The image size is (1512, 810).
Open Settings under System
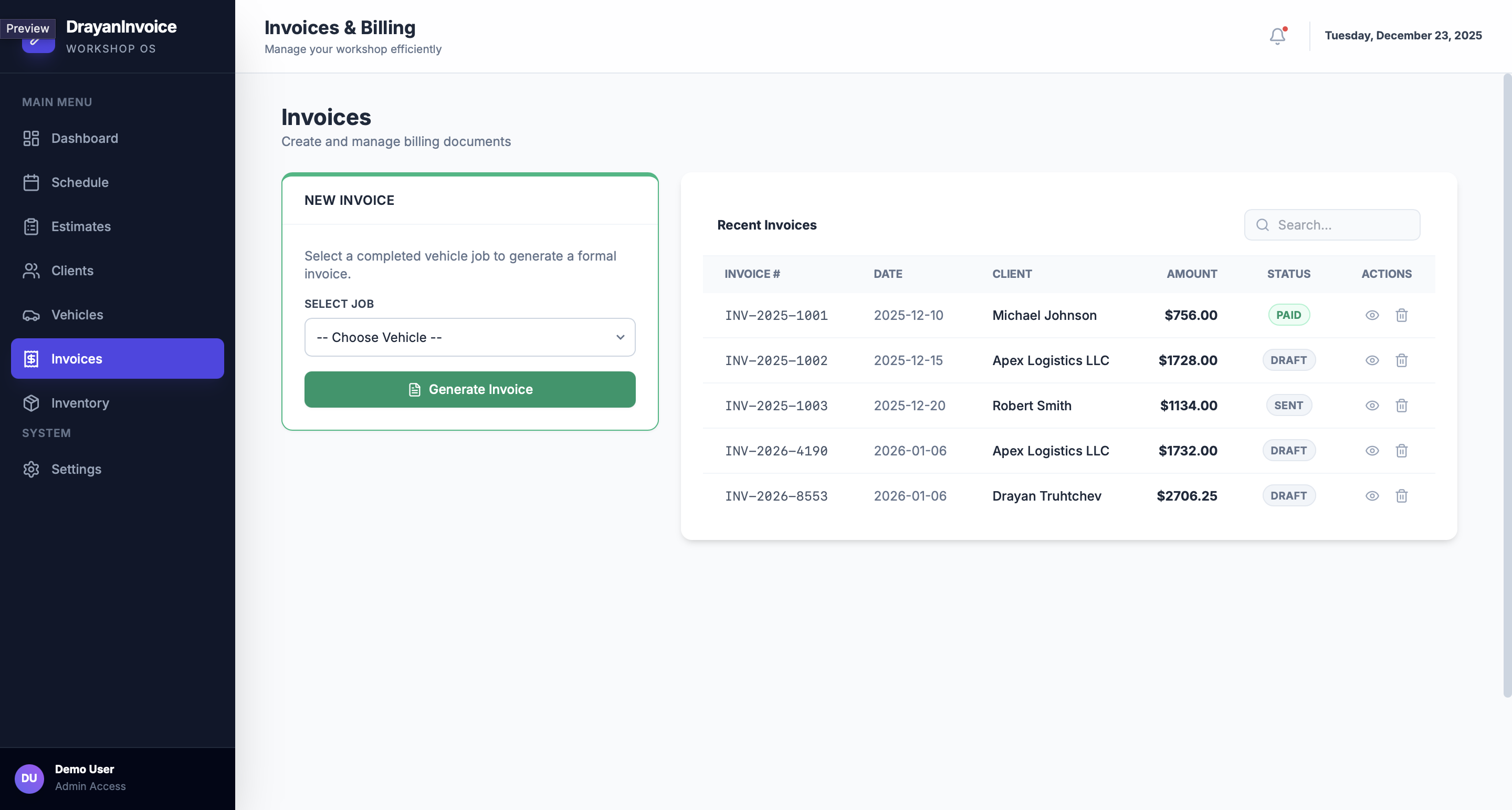click(x=118, y=469)
